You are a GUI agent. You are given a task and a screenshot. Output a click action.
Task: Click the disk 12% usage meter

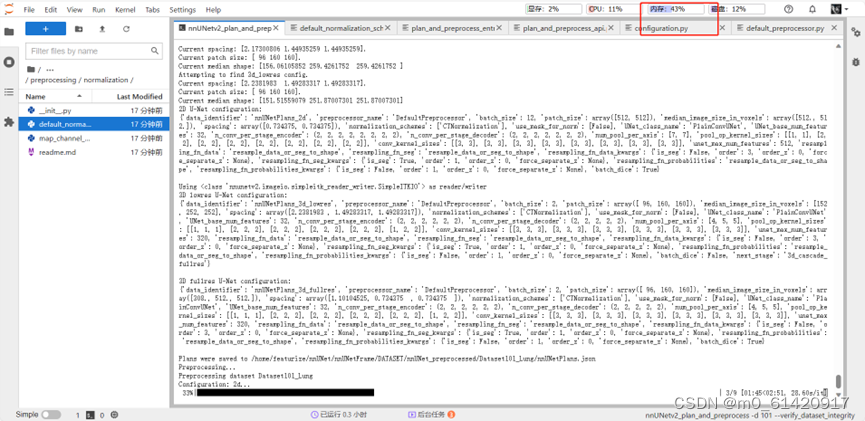[x=737, y=9]
